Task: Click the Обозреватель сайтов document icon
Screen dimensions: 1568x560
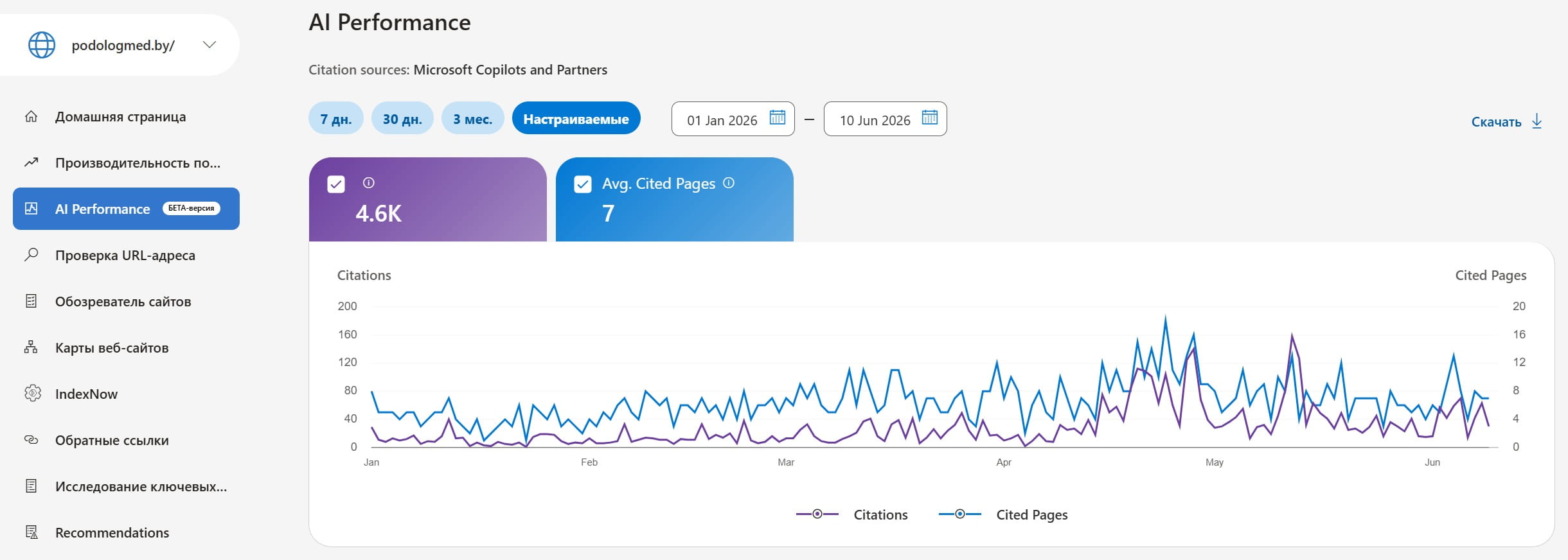Action: coord(31,301)
